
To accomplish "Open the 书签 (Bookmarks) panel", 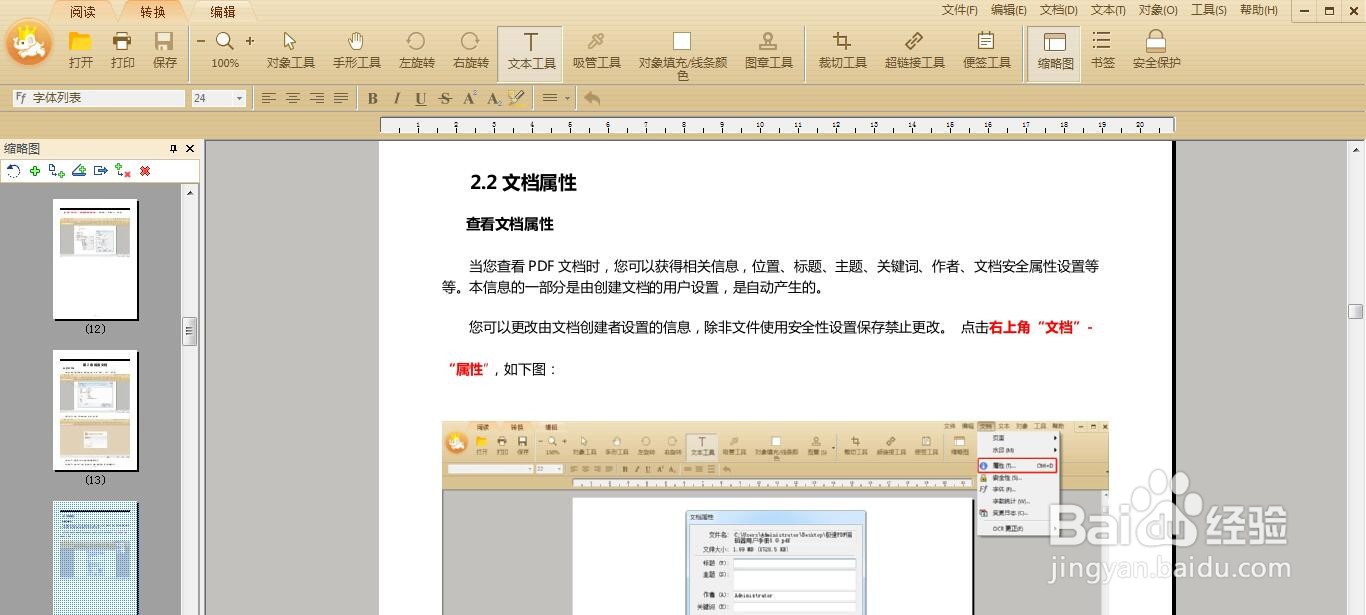I will tap(1101, 50).
